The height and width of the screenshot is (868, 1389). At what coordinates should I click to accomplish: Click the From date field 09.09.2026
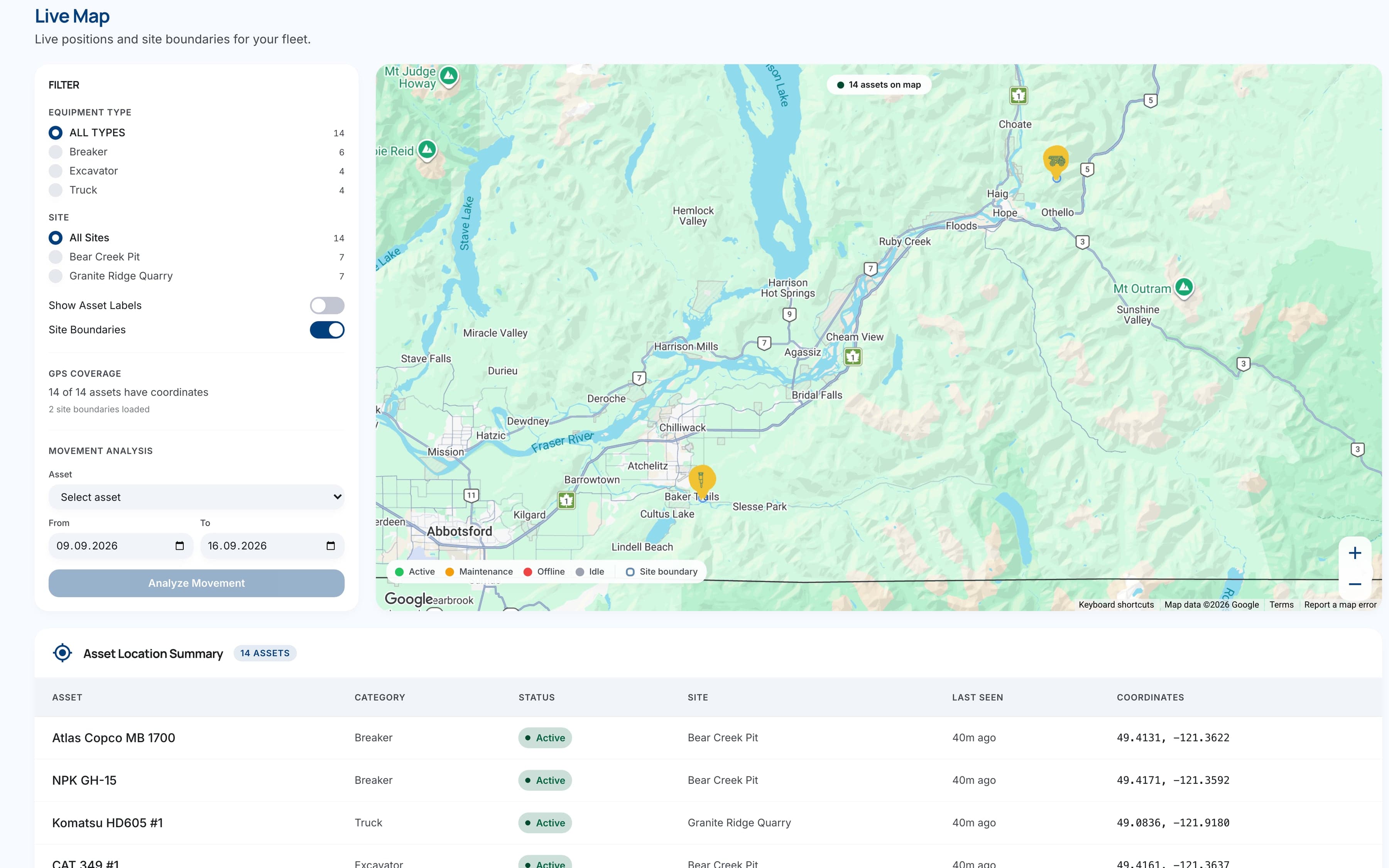(x=120, y=545)
